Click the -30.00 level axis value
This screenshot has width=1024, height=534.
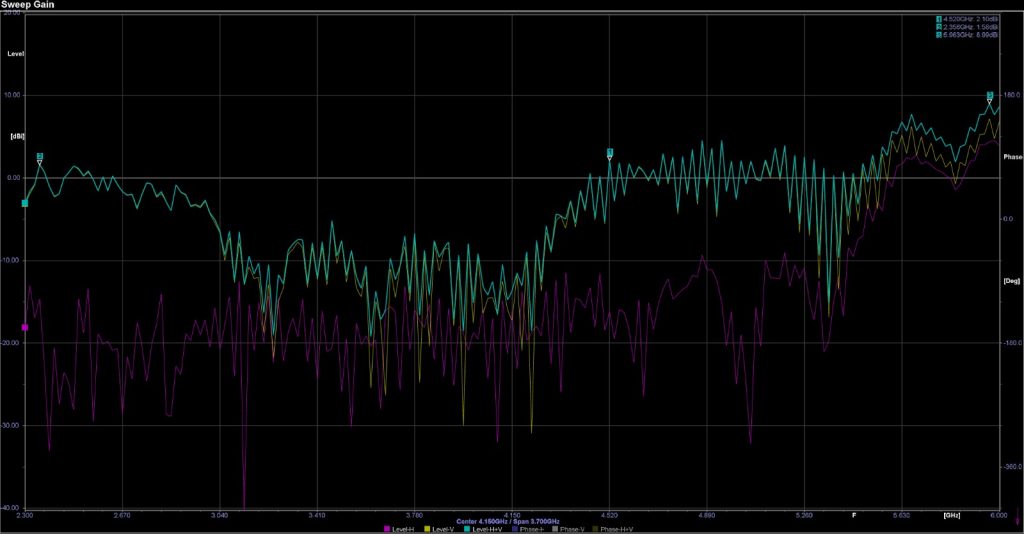(x=11, y=426)
